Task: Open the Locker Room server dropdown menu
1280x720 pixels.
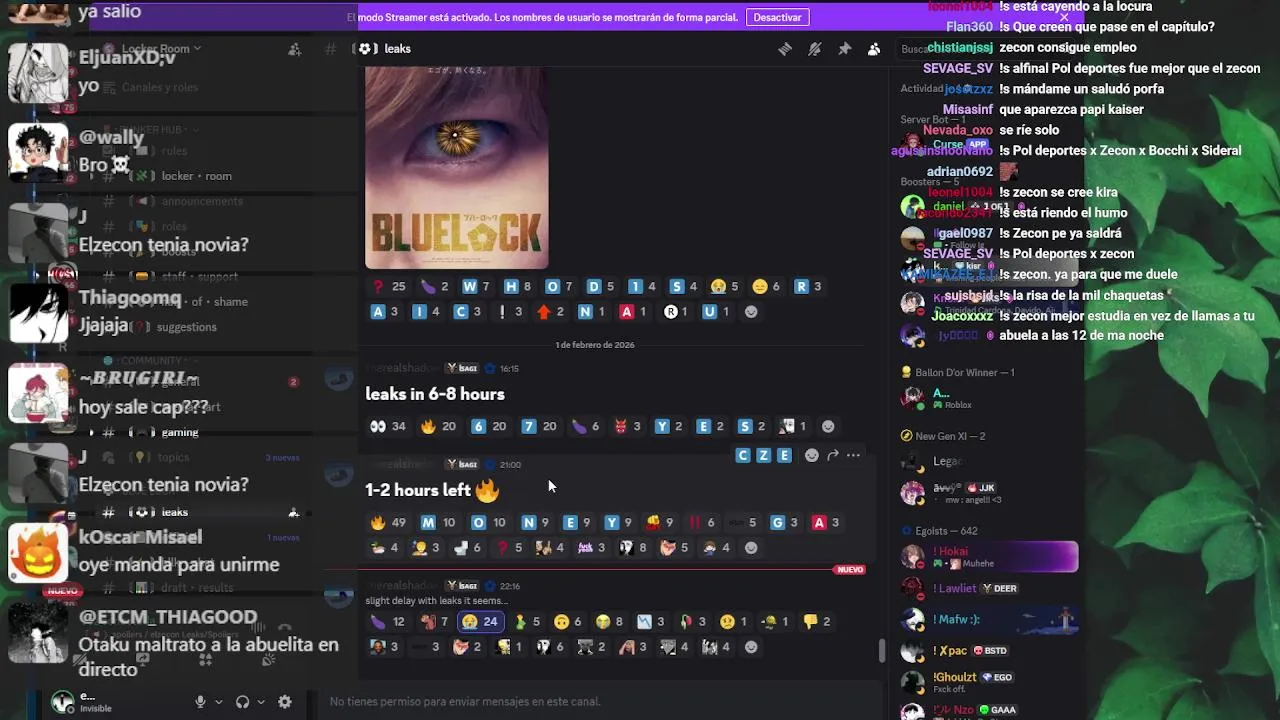Action: [x=161, y=49]
